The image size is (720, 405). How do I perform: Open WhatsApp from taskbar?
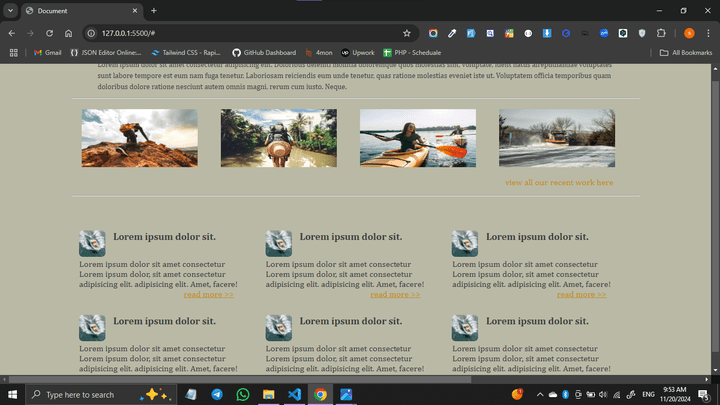click(x=242, y=394)
